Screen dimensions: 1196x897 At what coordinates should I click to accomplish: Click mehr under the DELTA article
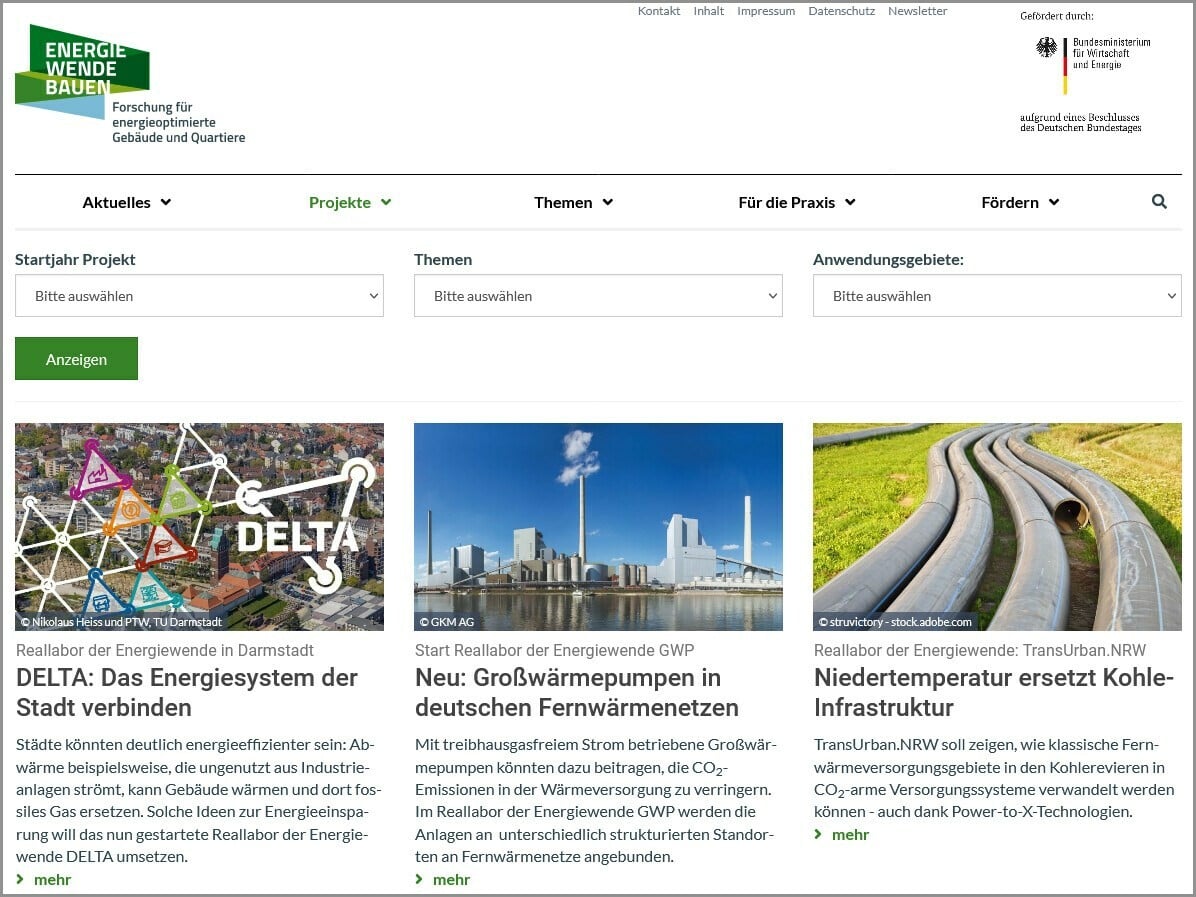click(x=53, y=879)
